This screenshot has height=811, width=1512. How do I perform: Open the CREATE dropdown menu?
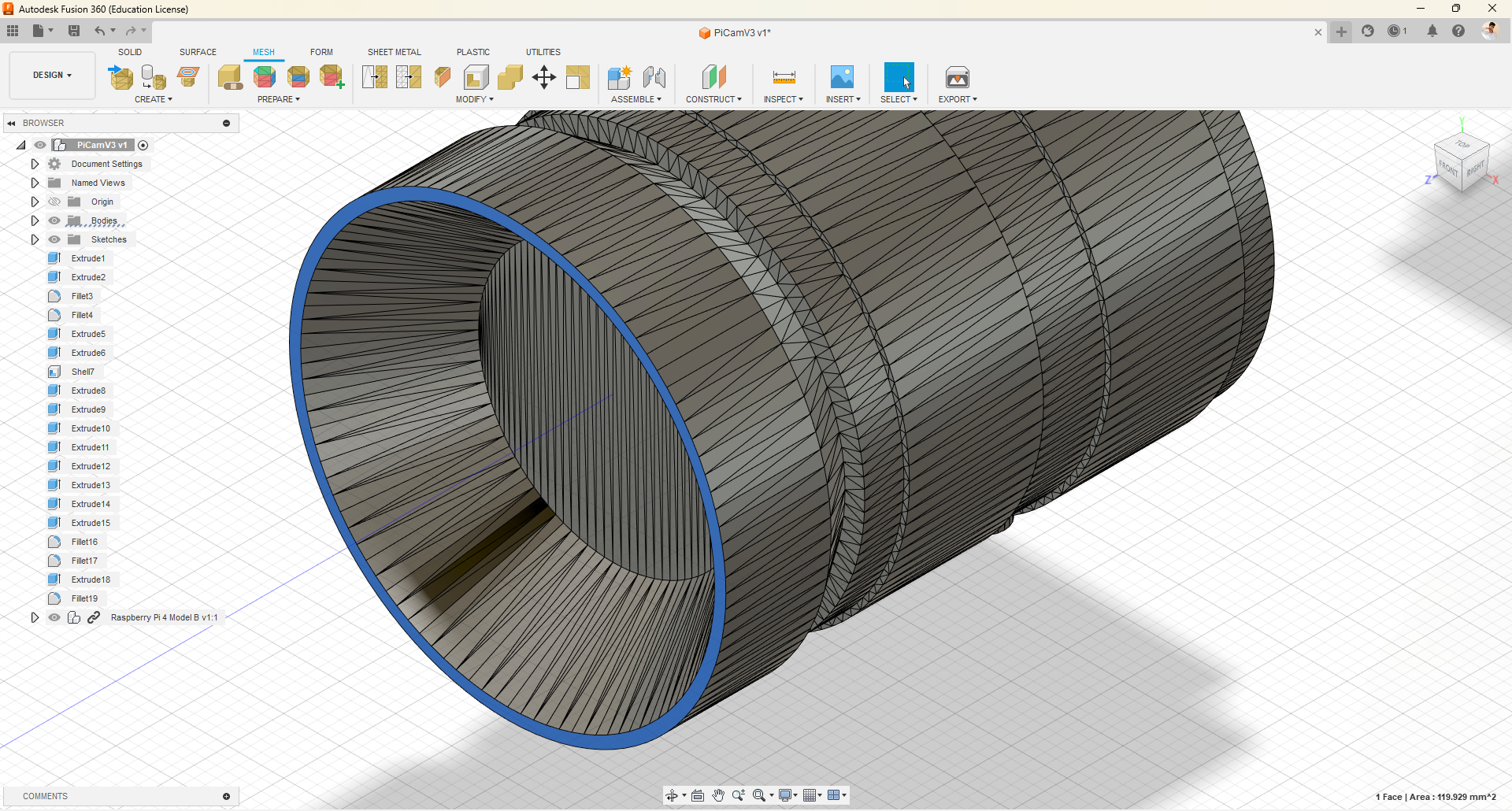153,99
